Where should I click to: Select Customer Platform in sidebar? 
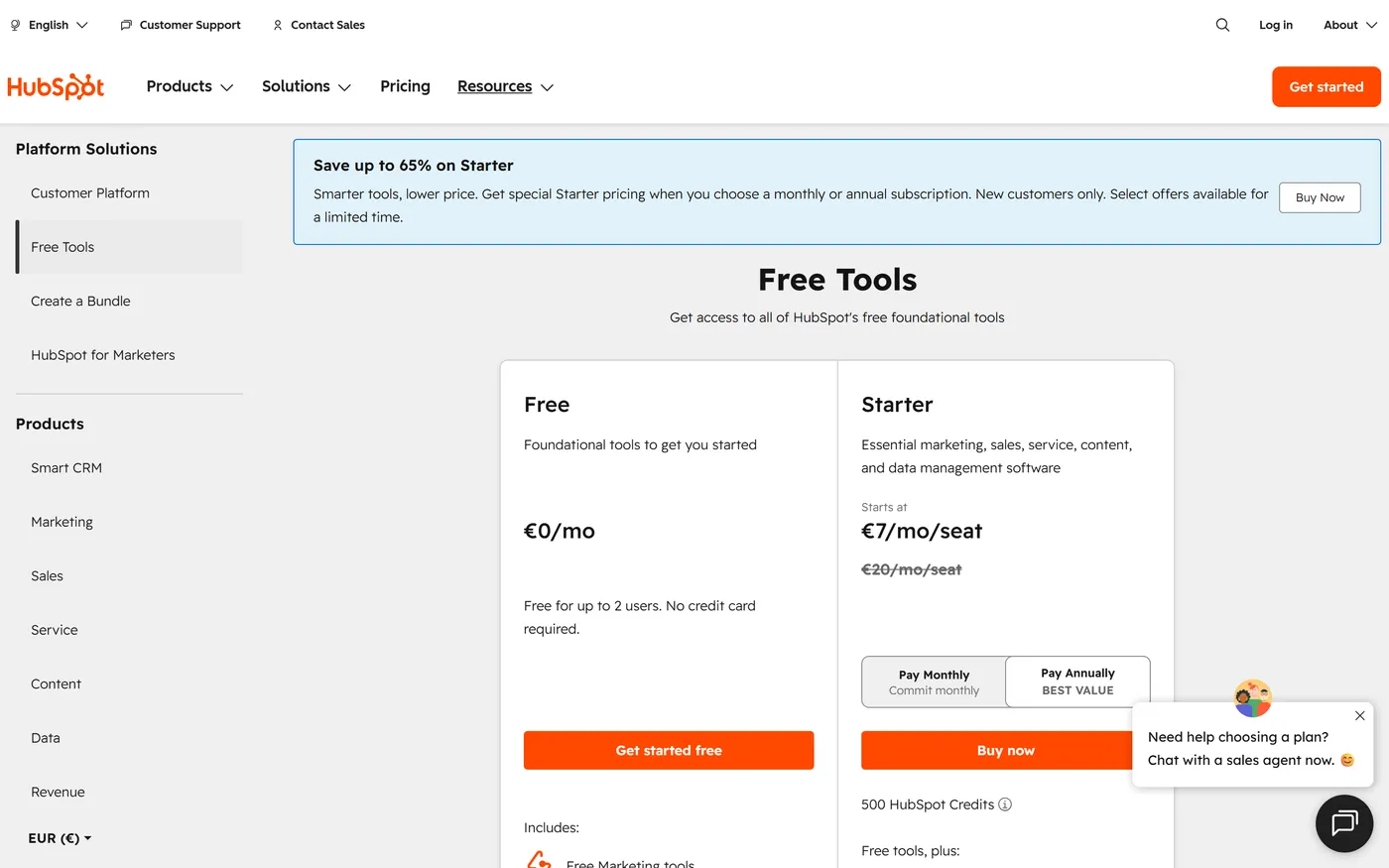129,193
